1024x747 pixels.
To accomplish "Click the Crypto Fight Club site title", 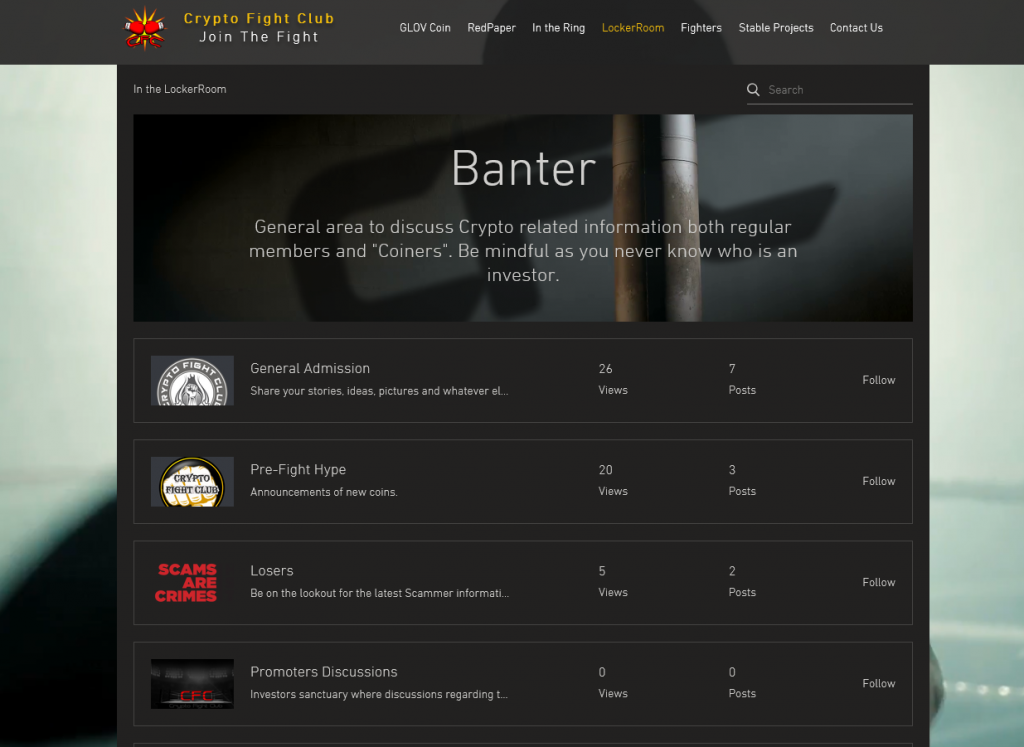I will click(259, 18).
